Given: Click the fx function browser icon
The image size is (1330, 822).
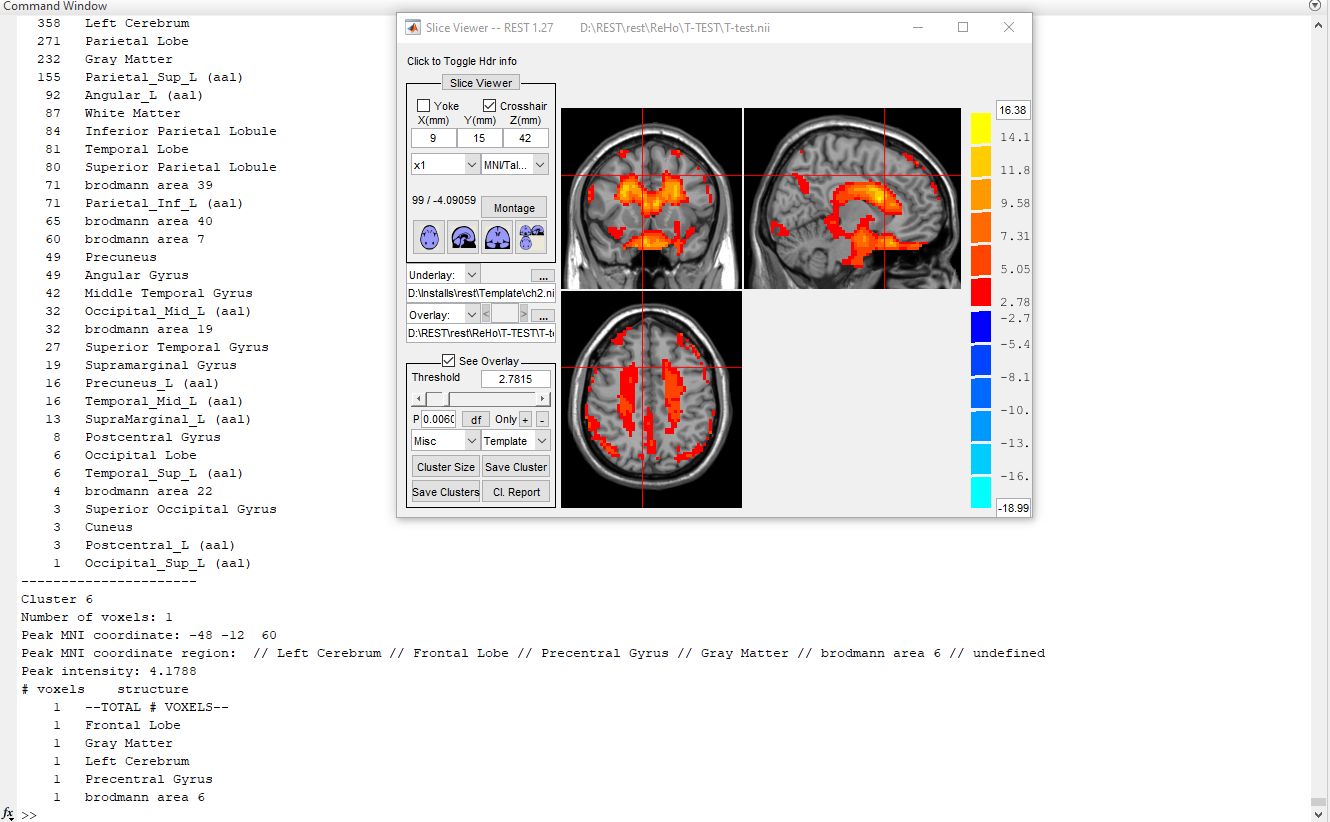Looking at the screenshot, I should point(8,814).
